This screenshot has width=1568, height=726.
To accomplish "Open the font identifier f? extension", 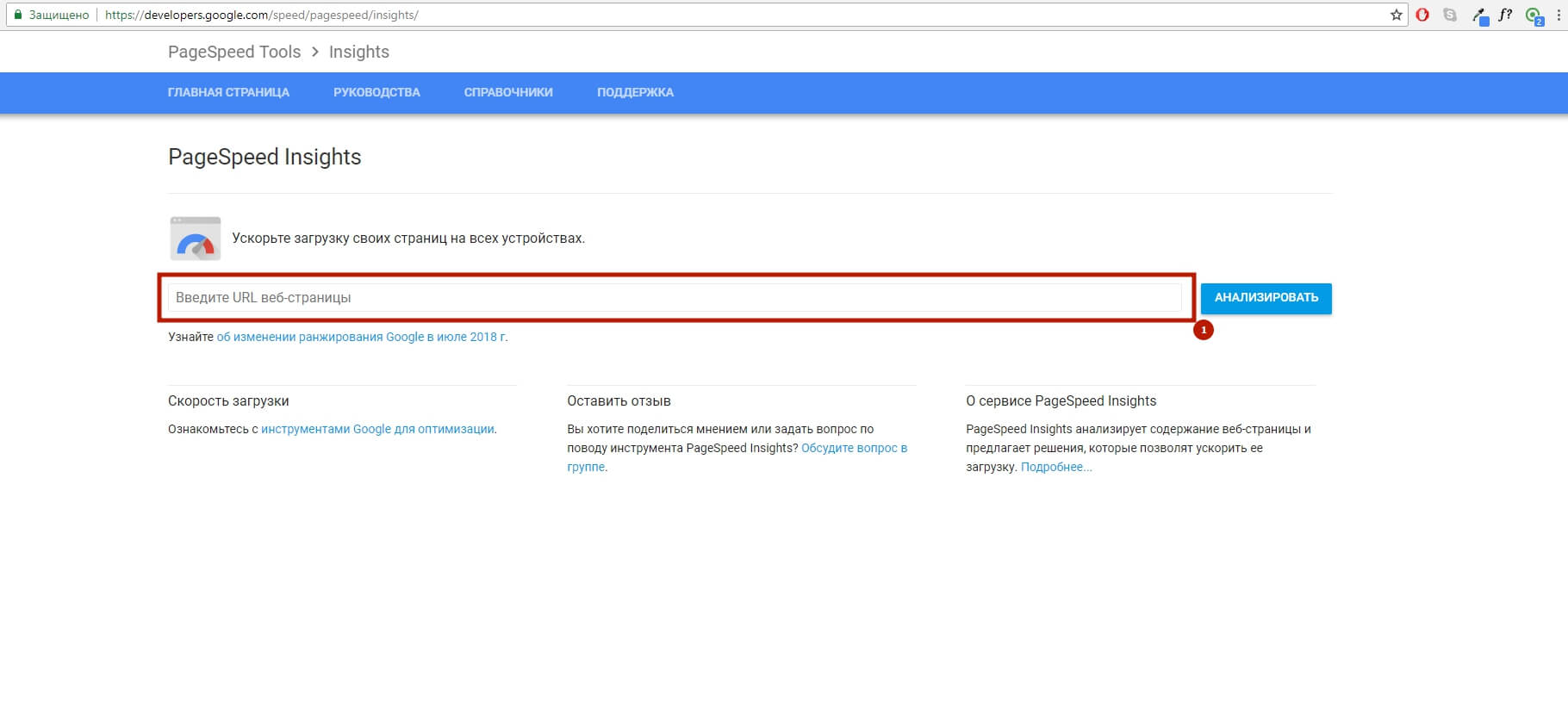I will tap(1506, 15).
